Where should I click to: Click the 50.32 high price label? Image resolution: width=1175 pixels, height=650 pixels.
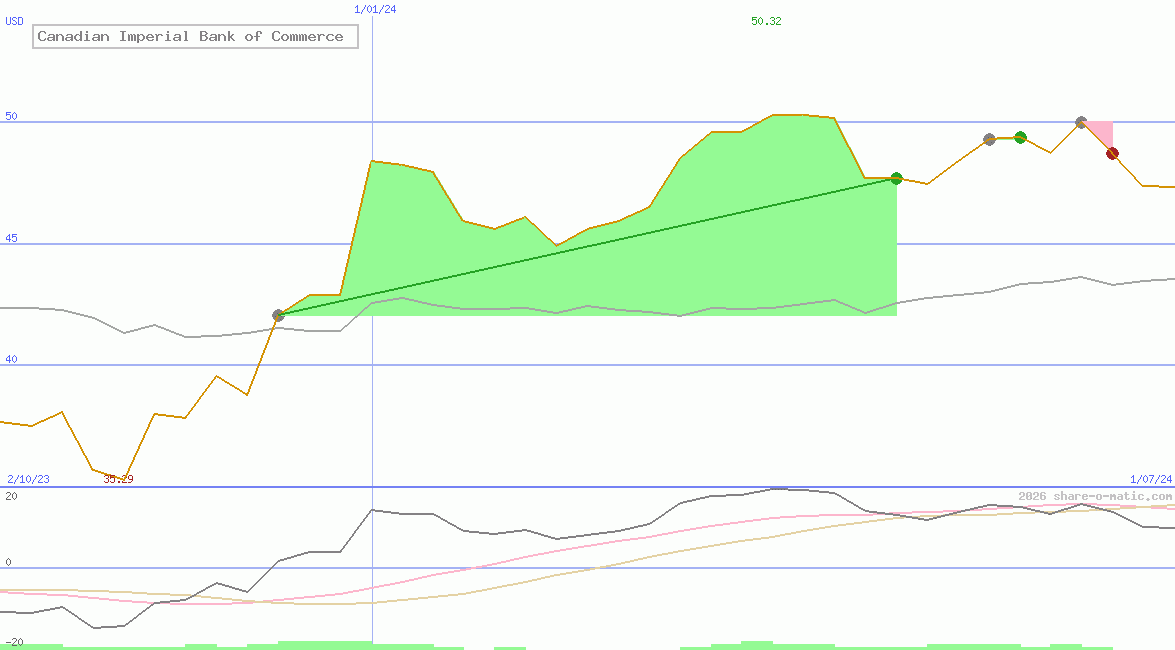pos(766,21)
